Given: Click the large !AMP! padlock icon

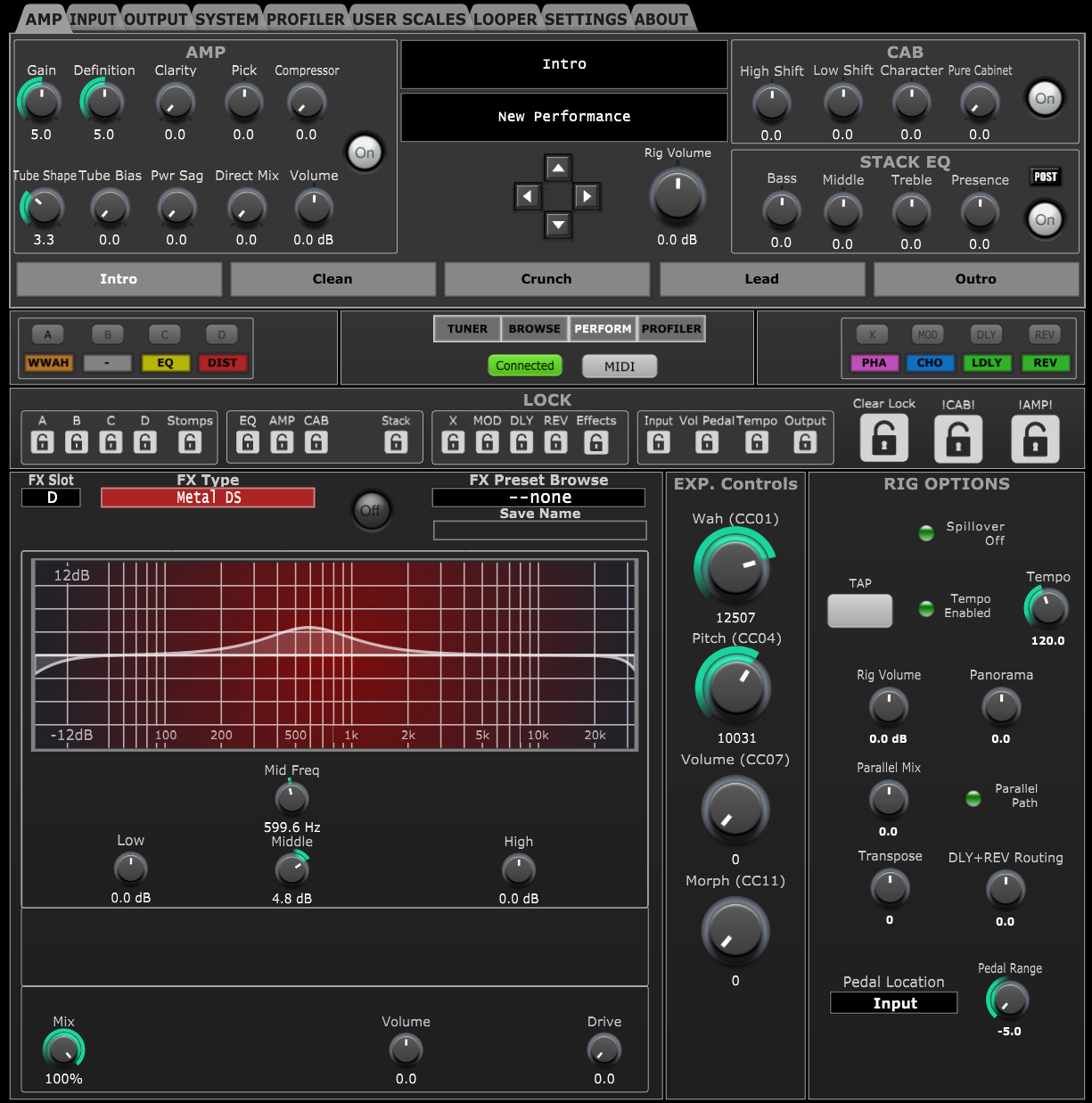Looking at the screenshot, I should click(1035, 439).
